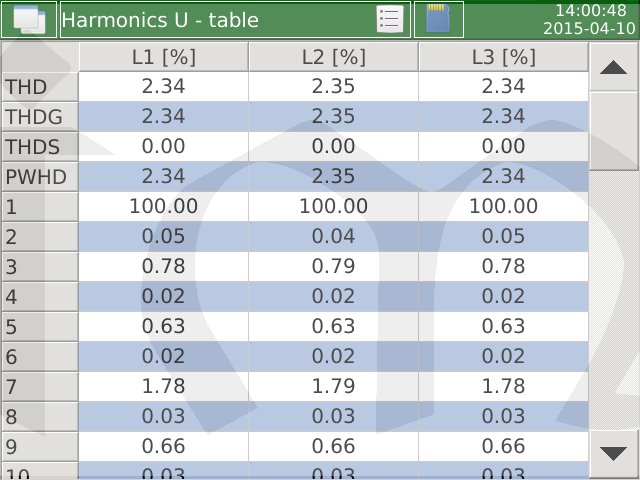Click the window switcher icon at top left

29,19
